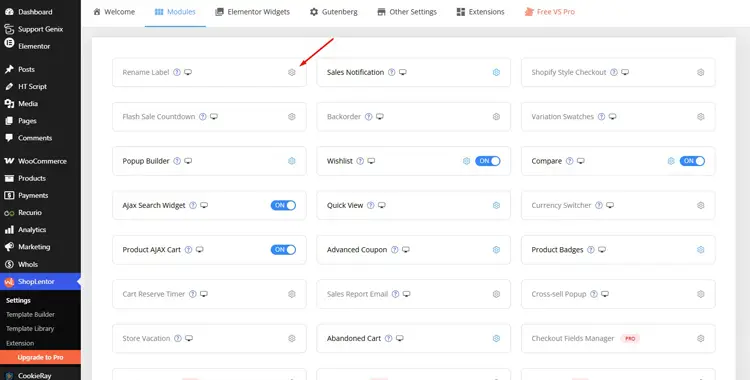Screen dimensions: 750x380
Task: Open Sales Report Email settings gear
Action: tap(496, 294)
